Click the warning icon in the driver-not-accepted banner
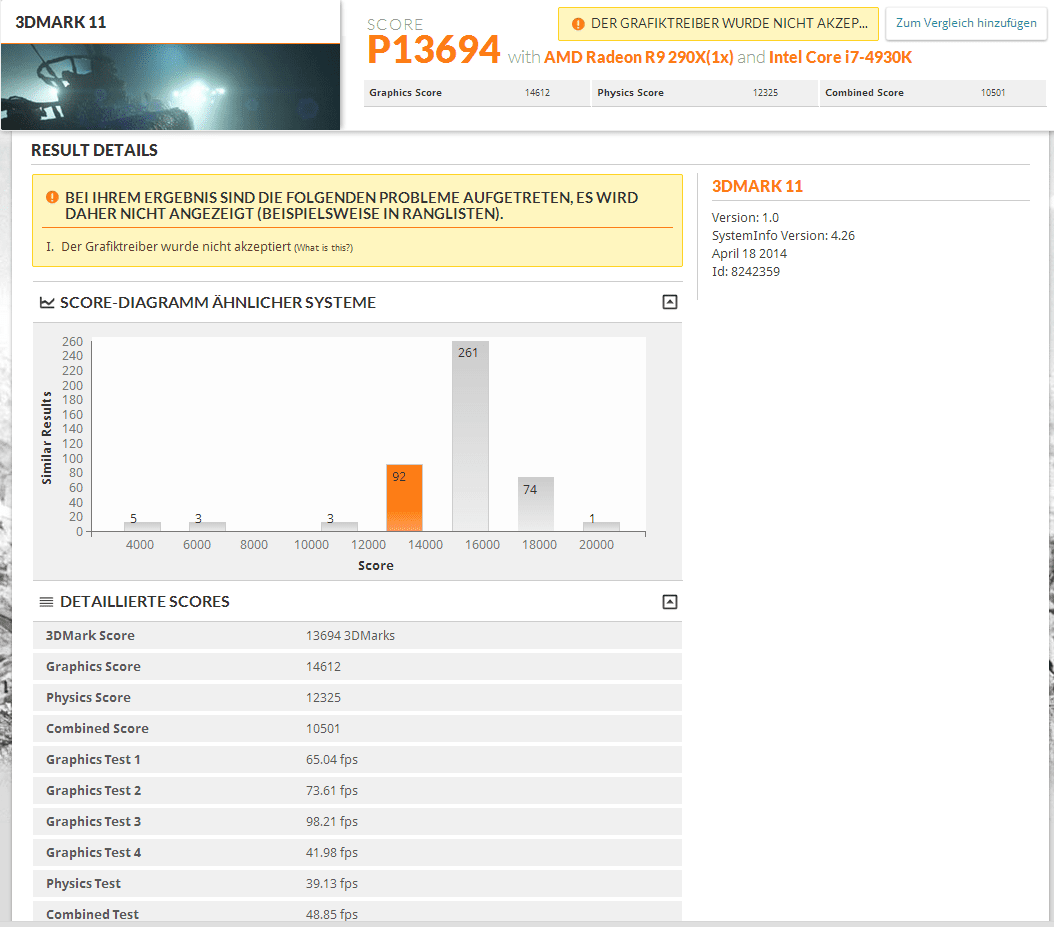 pyautogui.click(x=578, y=24)
